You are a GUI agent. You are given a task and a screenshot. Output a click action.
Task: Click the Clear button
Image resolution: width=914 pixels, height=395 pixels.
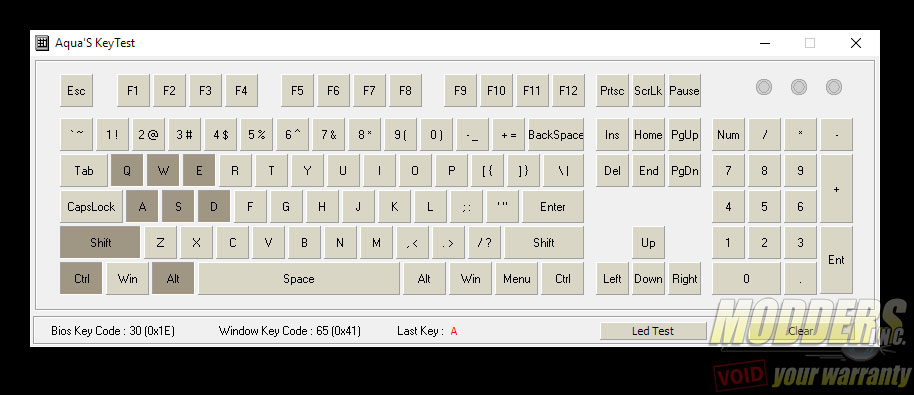click(800, 331)
